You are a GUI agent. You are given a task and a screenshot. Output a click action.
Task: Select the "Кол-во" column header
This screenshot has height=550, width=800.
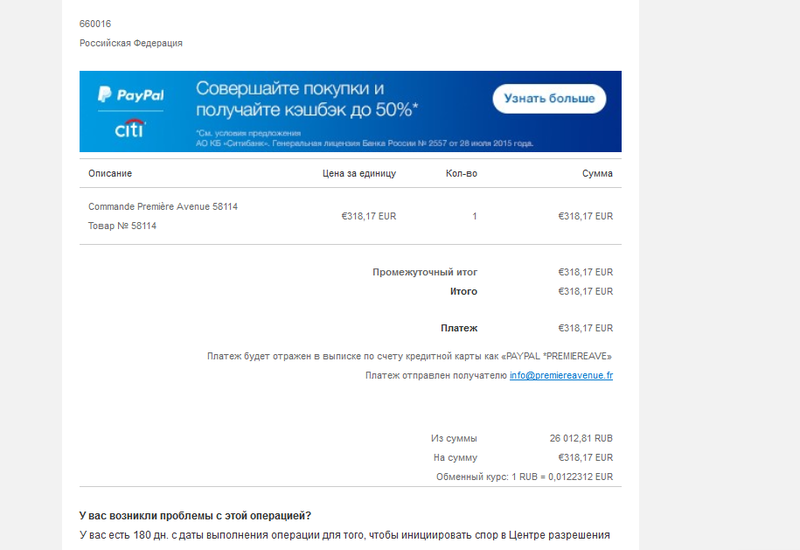click(x=461, y=173)
